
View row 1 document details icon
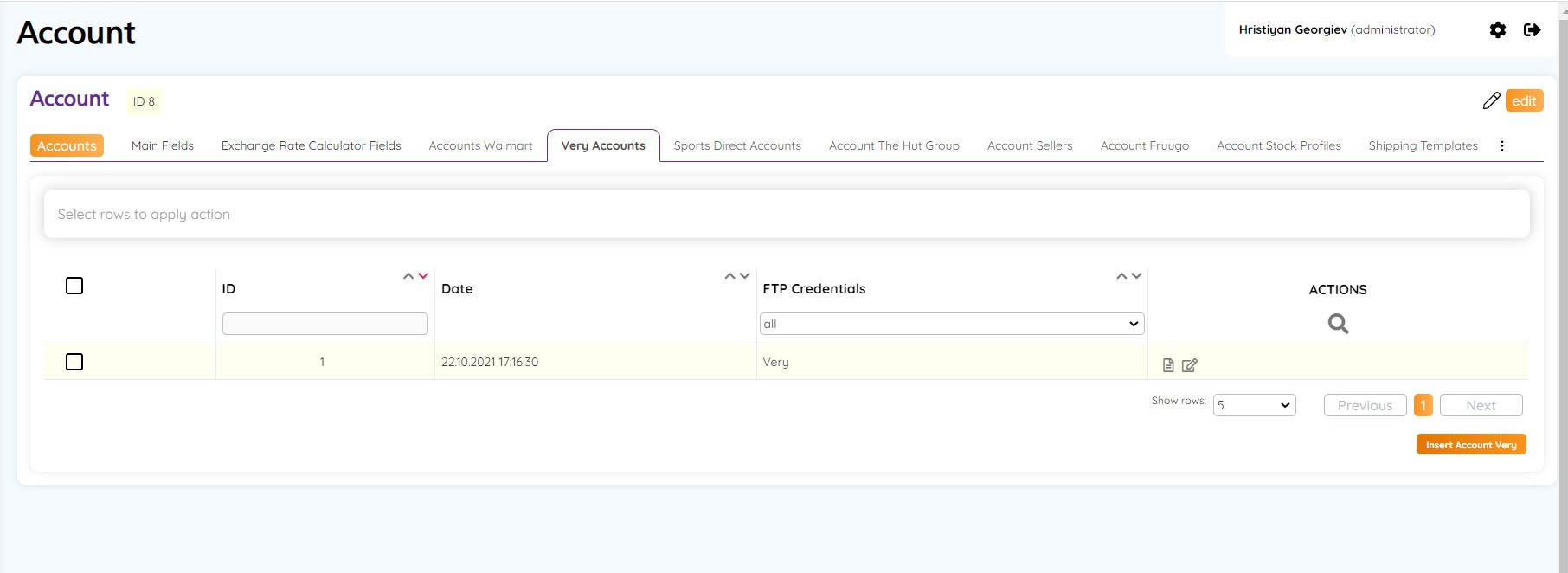(1168, 365)
